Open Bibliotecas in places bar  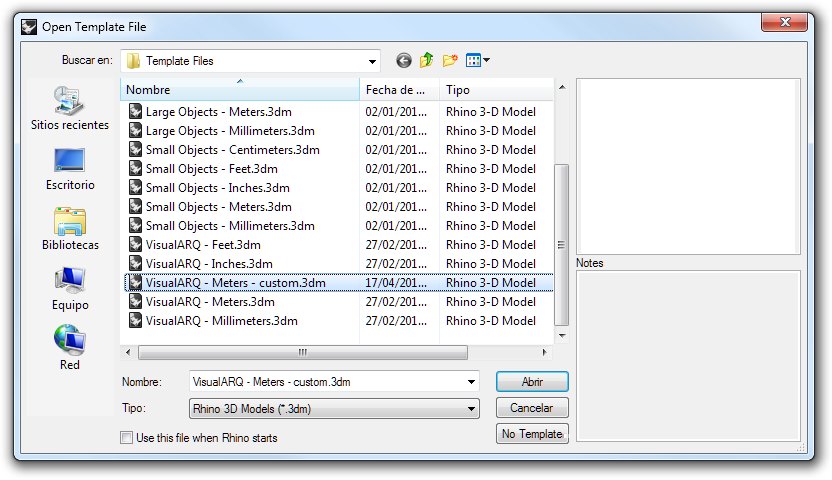[x=69, y=228]
